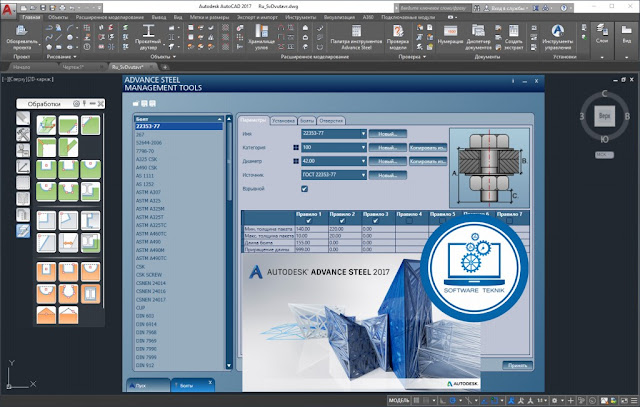Select the double-arrow icon in the white palette group
The height and width of the screenshot is (407, 640).
[68, 243]
